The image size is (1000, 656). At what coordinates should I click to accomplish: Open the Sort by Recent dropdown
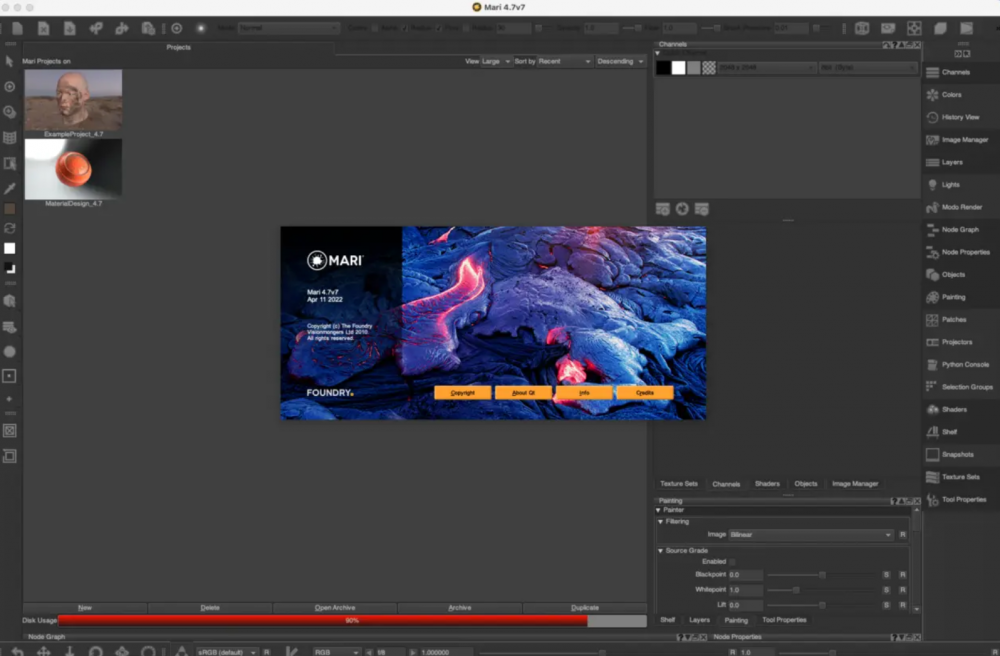pyautogui.click(x=564, y=61)
